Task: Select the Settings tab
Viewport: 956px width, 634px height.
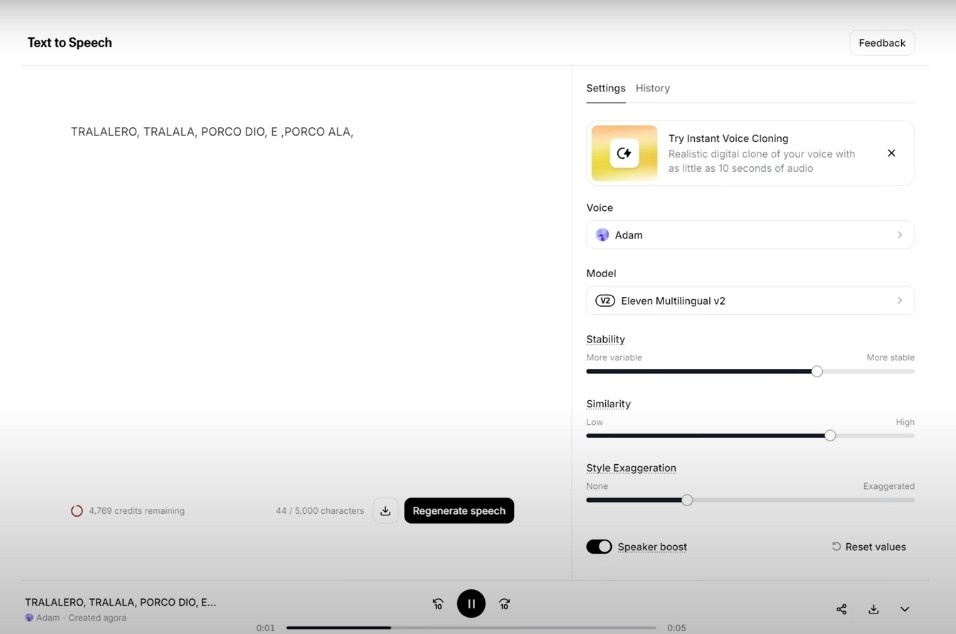Action: (605, 88)
